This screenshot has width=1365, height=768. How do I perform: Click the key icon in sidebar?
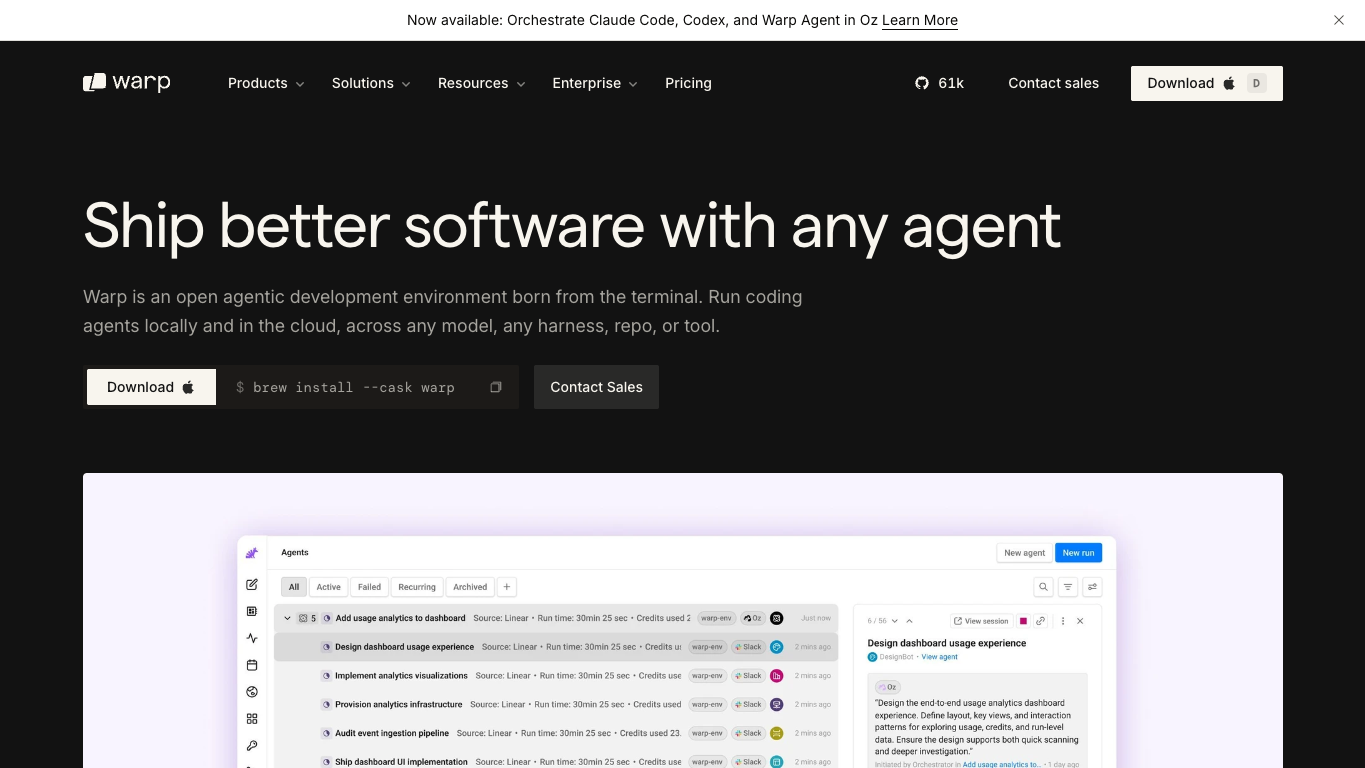(x=252, y=746)
